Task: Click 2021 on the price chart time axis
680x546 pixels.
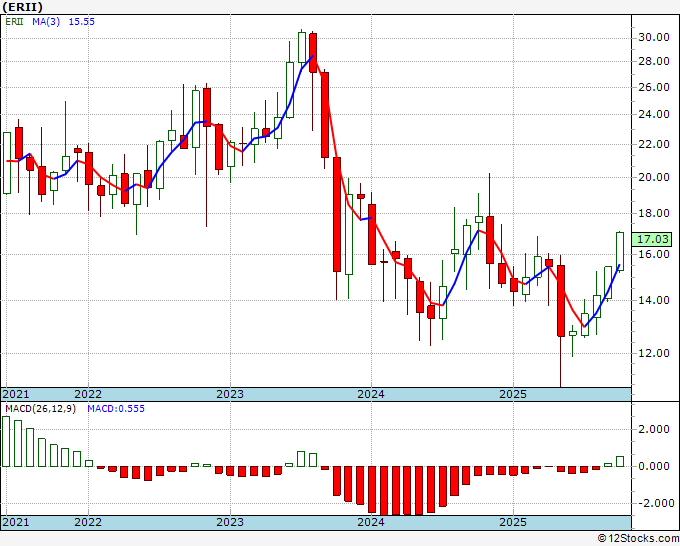Action: (16, 394)
